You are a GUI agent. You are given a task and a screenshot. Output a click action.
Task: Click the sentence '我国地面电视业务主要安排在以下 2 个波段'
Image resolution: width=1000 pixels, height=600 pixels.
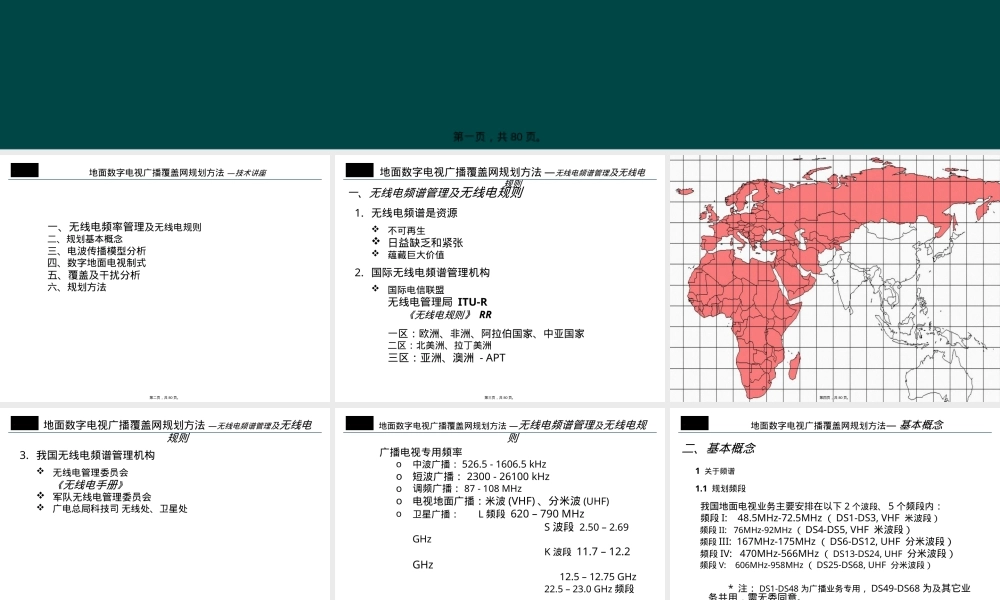coord(820,506)
